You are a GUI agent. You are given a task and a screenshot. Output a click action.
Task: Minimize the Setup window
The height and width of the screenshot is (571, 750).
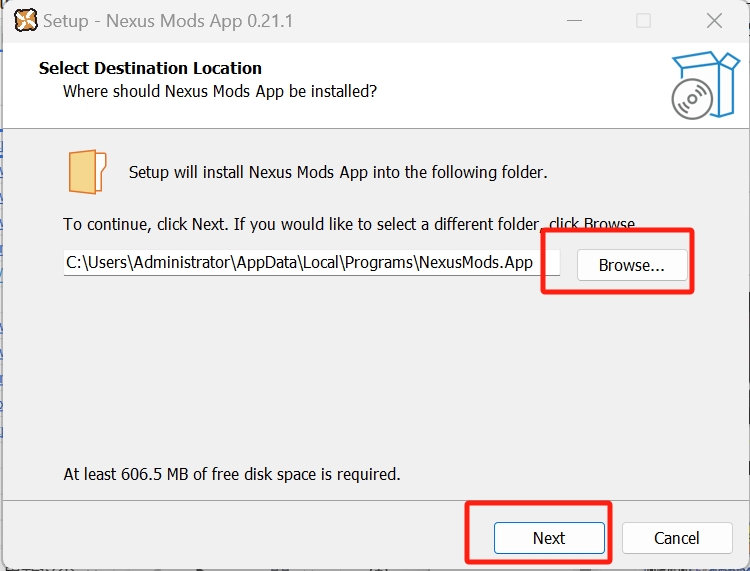pyautogui.click(x=574, y=21)
